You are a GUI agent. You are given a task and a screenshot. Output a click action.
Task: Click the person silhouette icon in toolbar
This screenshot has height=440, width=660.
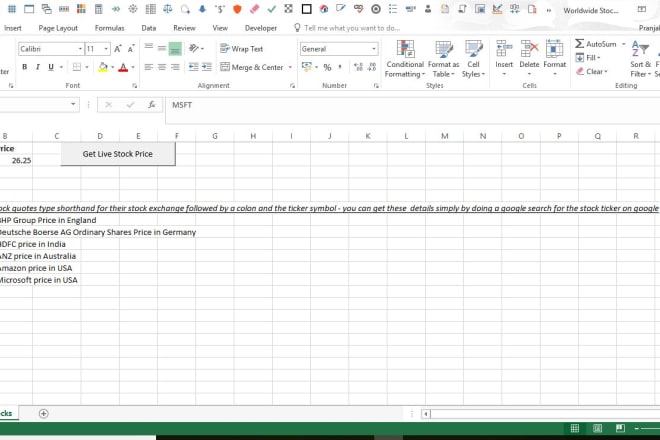tap(428, 9)
